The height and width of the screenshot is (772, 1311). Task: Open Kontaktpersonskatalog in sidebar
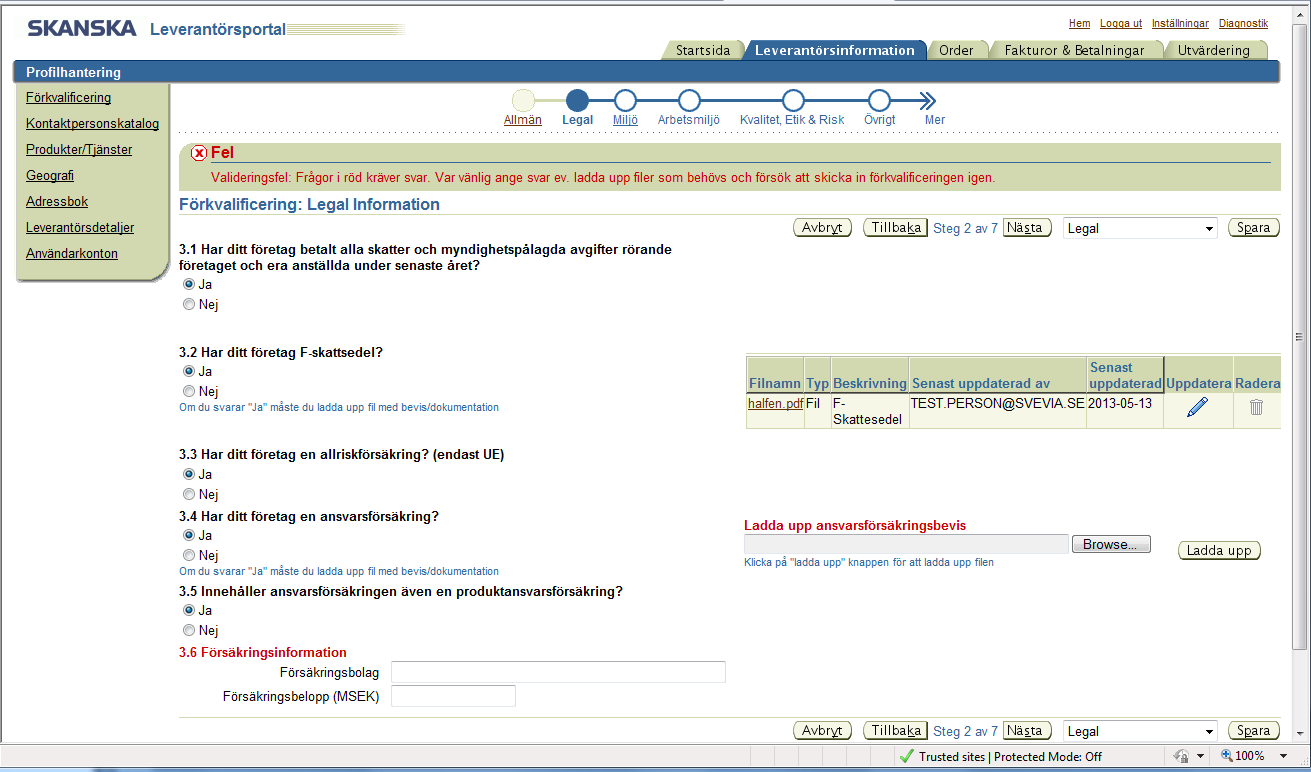click(x=92, y=124)
